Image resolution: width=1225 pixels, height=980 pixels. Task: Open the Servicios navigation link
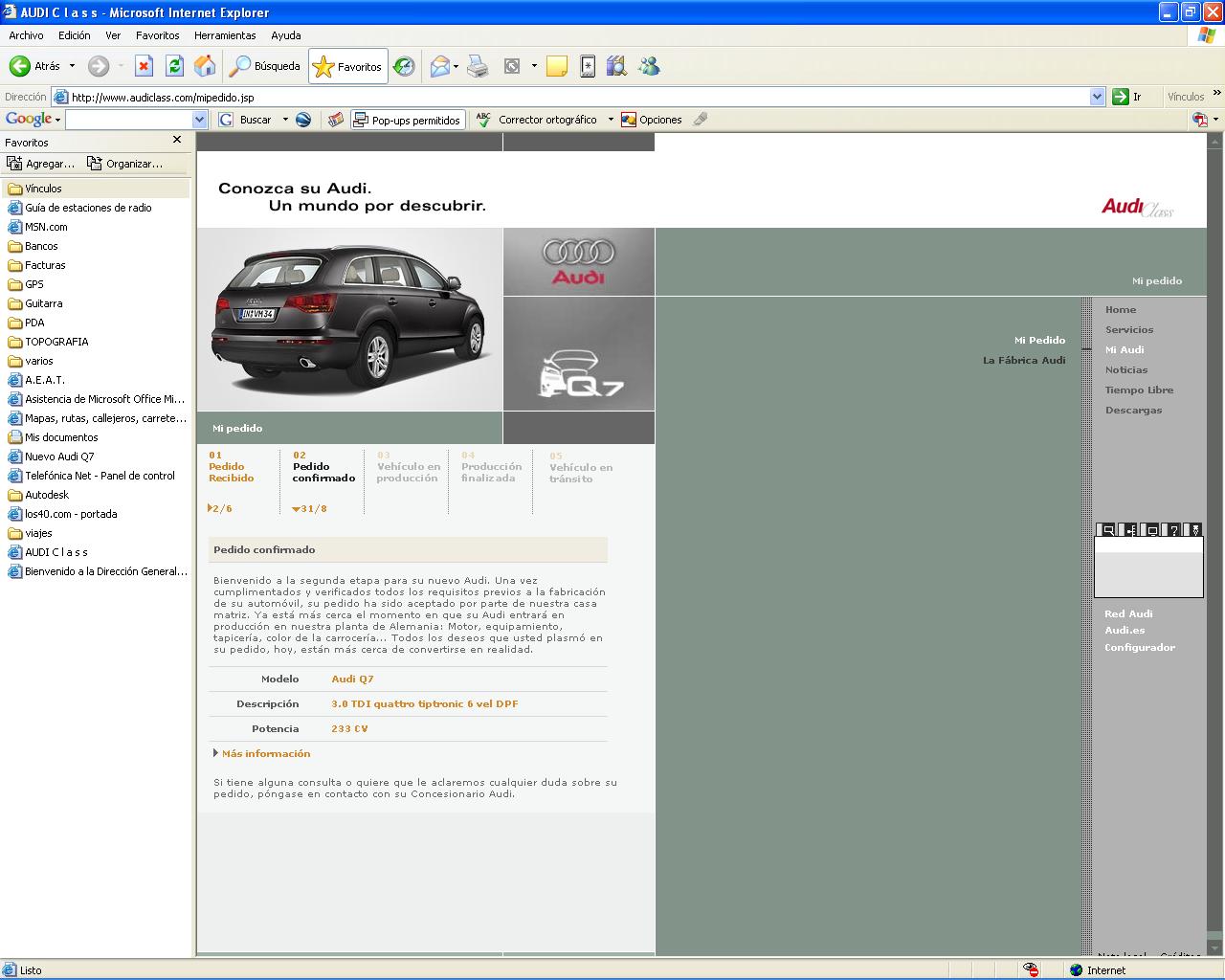point(1129,329)
